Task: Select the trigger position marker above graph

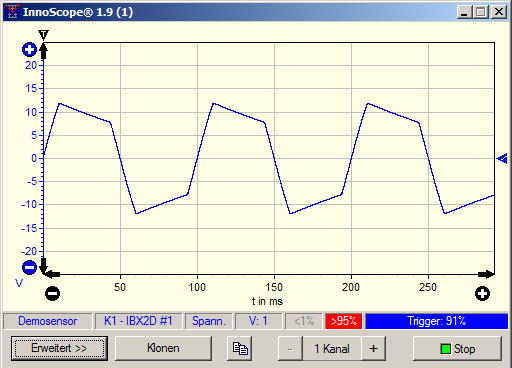Action: 43,35
